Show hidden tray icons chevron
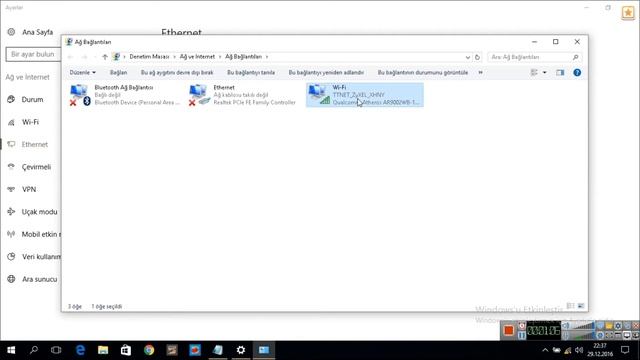The width and height of the screenshot is (640, 360). (545, 350)
